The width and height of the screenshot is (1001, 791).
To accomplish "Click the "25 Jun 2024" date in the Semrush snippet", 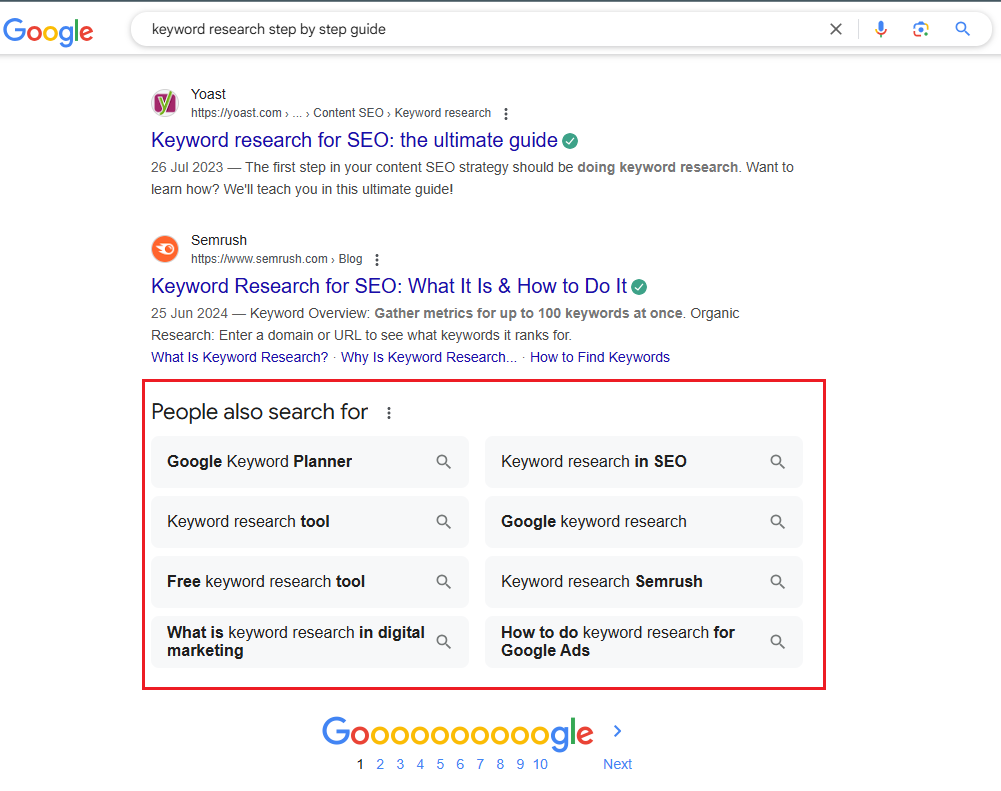I will pyautogui.click(x=190, y=313).
